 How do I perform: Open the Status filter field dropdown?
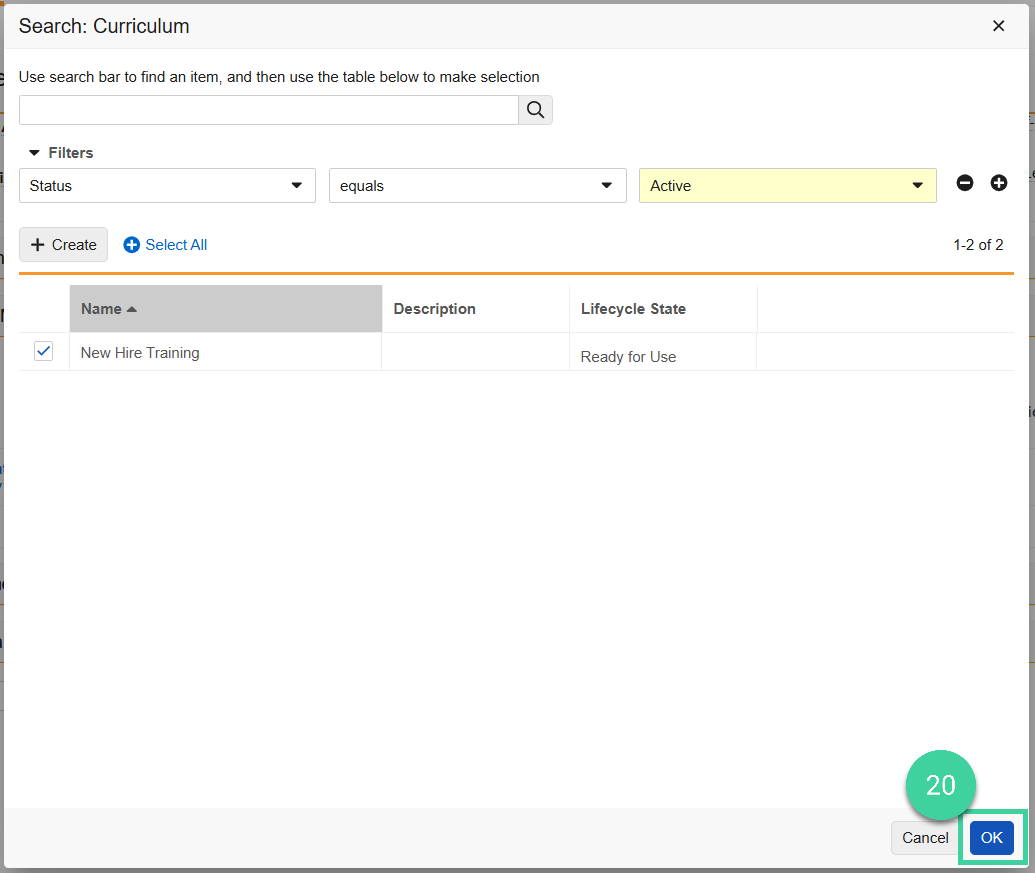[296, 185]
